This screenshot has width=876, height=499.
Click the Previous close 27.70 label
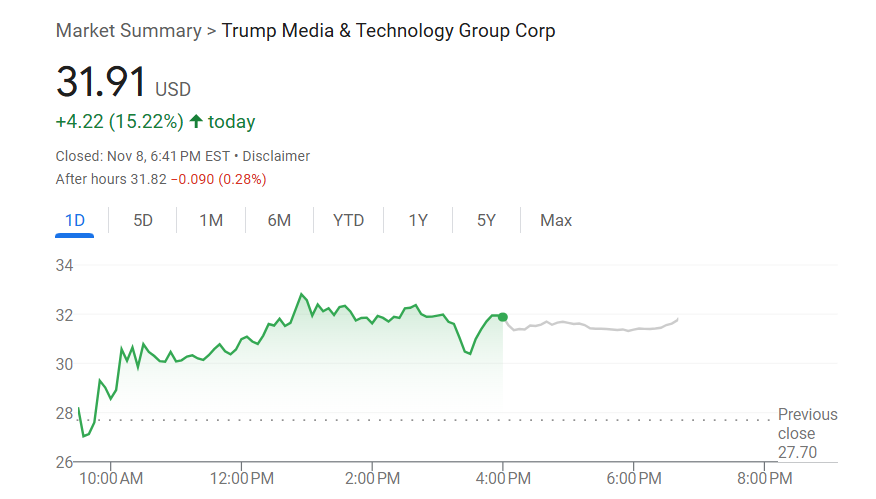click(x=807, y=433)
